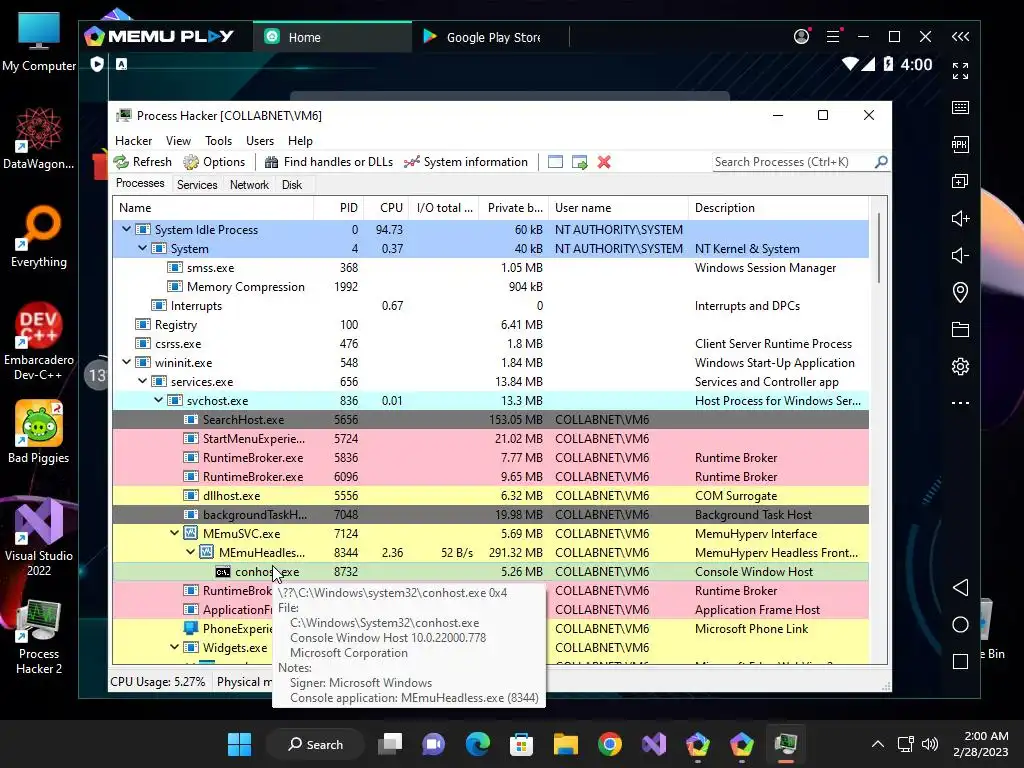Click the red X terminate icon

(x=604, y=162)
